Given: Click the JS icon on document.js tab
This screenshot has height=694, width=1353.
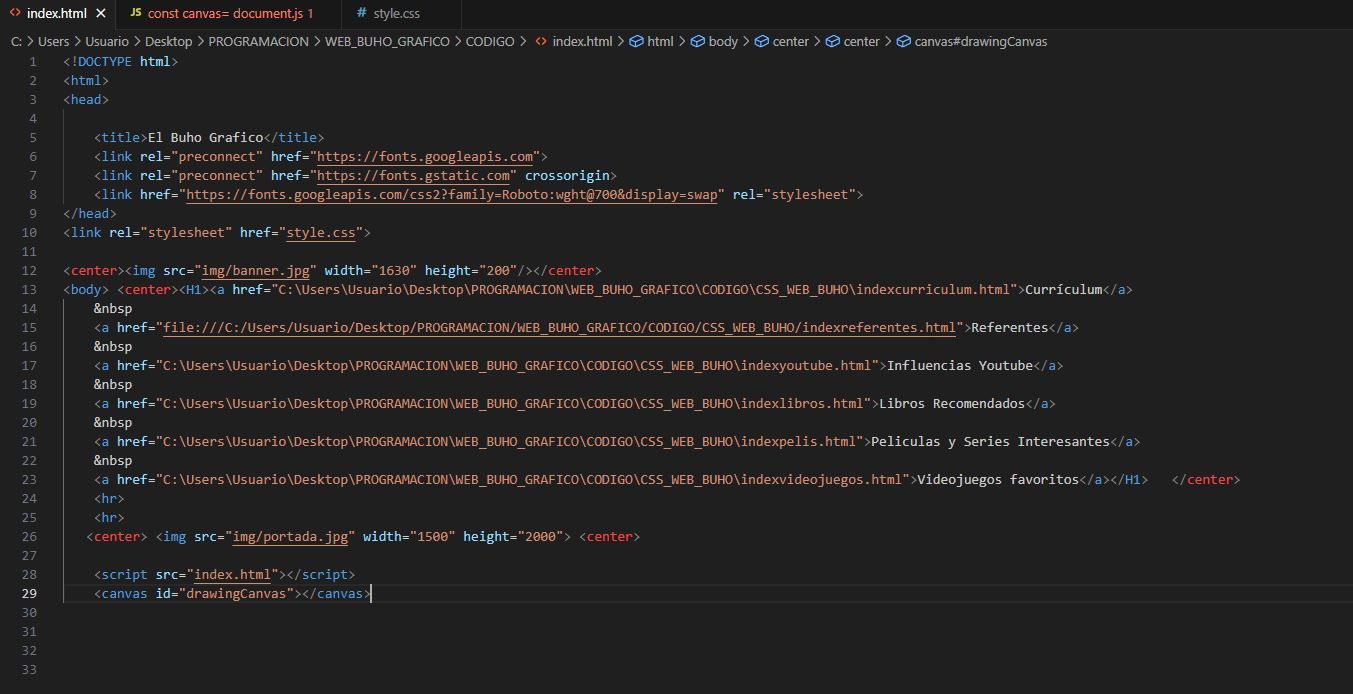Looking at the screenshot, I should [x=135, y=14].
